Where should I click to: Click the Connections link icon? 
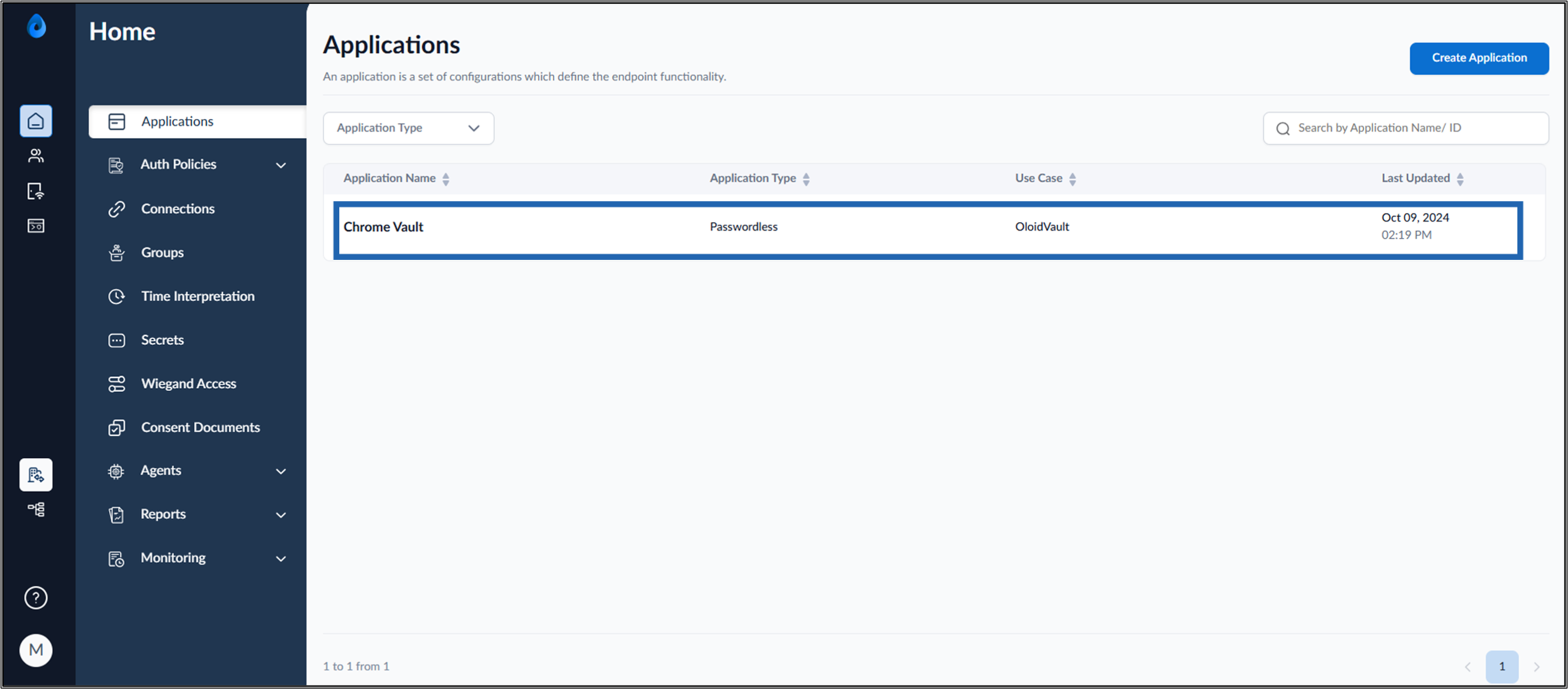(116, 209)
